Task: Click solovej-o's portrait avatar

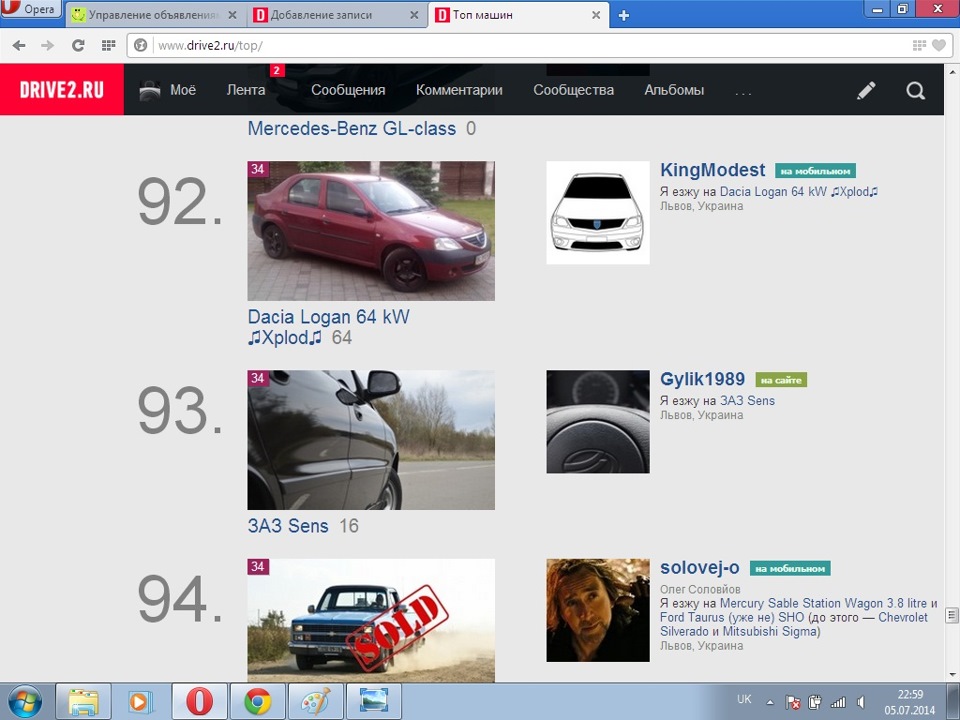Action: click(598, 610)
